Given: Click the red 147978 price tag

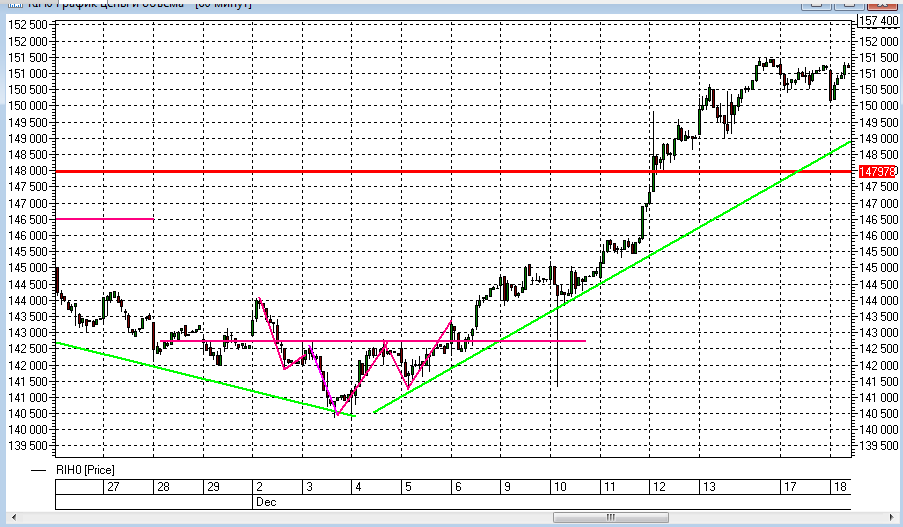Looking at the screenshot, I should point(877,172).
